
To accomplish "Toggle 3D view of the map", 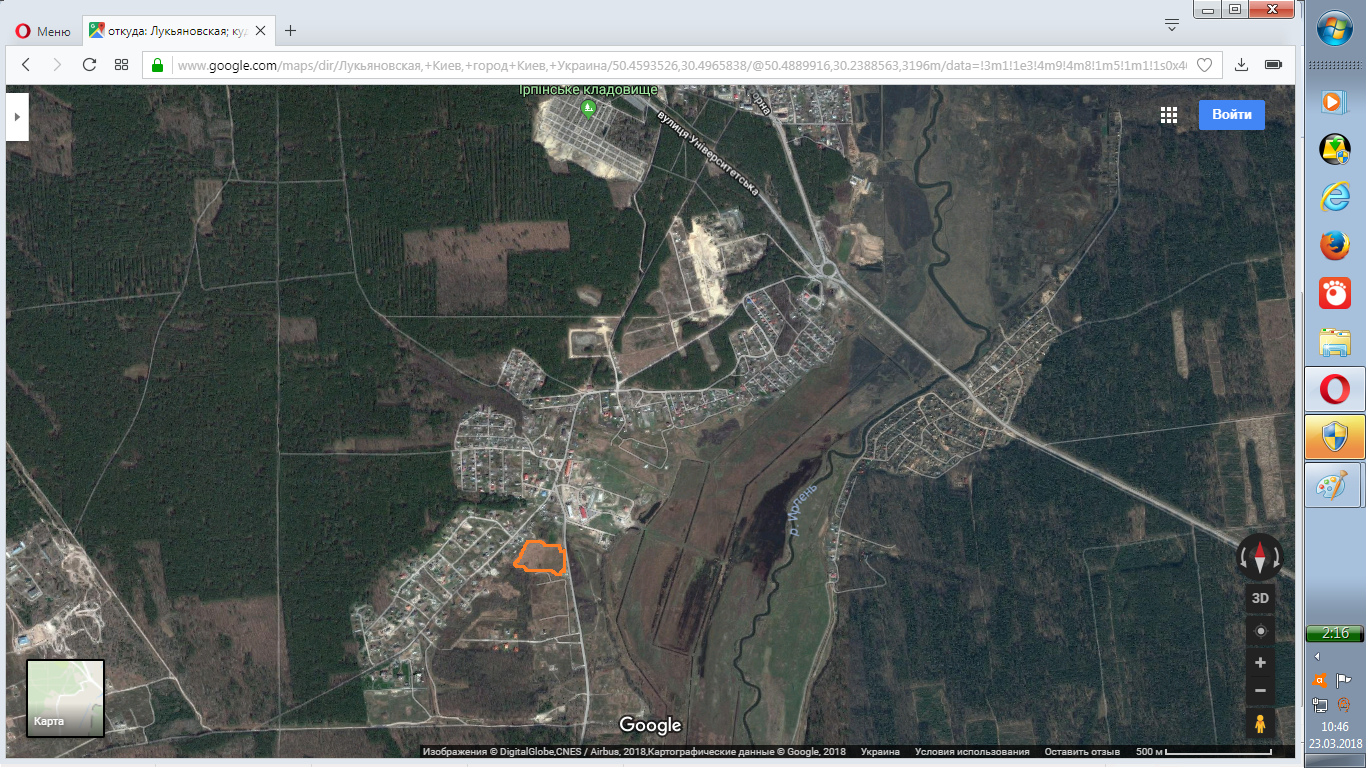I will (1260, 598).
